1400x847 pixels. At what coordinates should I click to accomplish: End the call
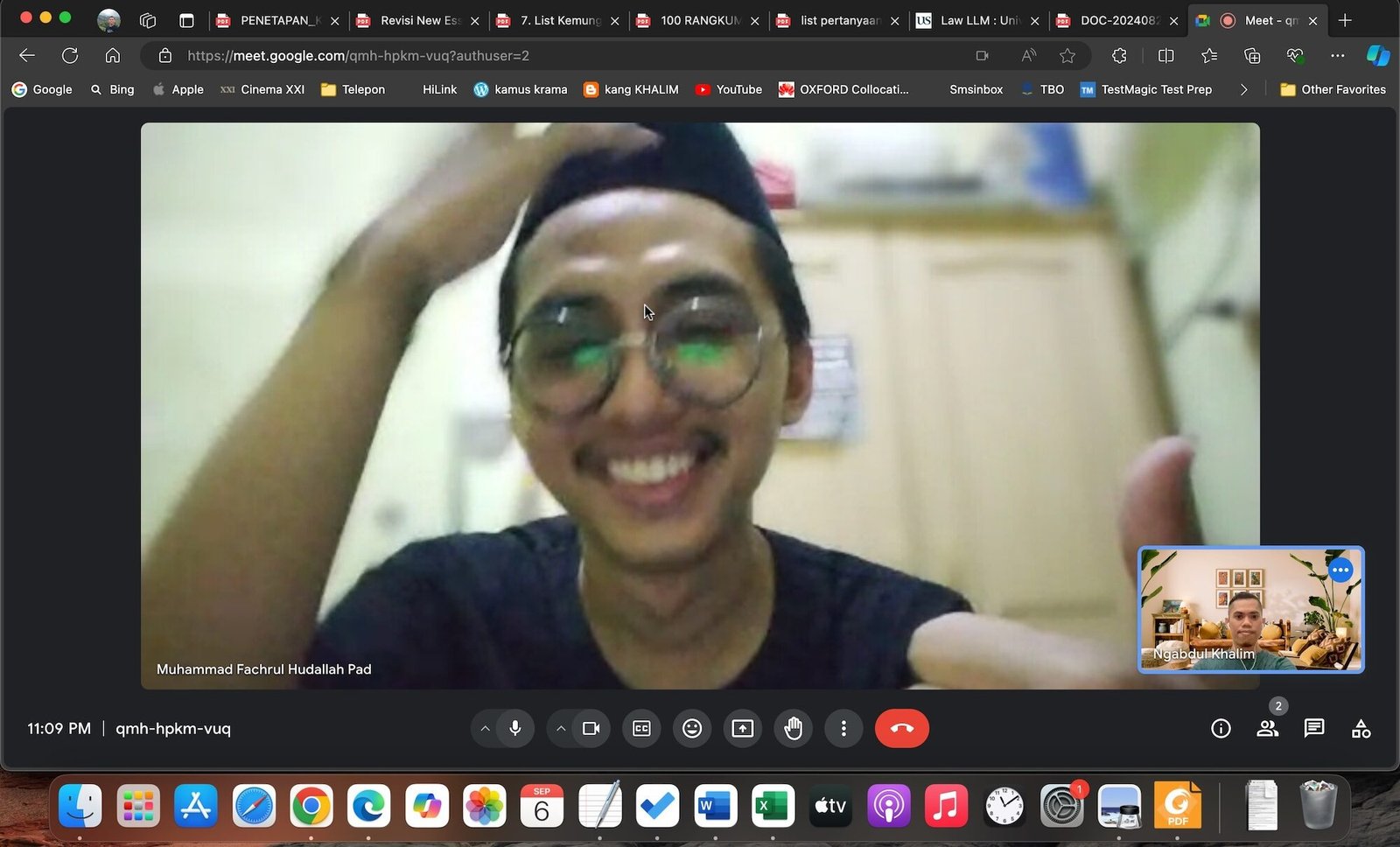(902, 728)
